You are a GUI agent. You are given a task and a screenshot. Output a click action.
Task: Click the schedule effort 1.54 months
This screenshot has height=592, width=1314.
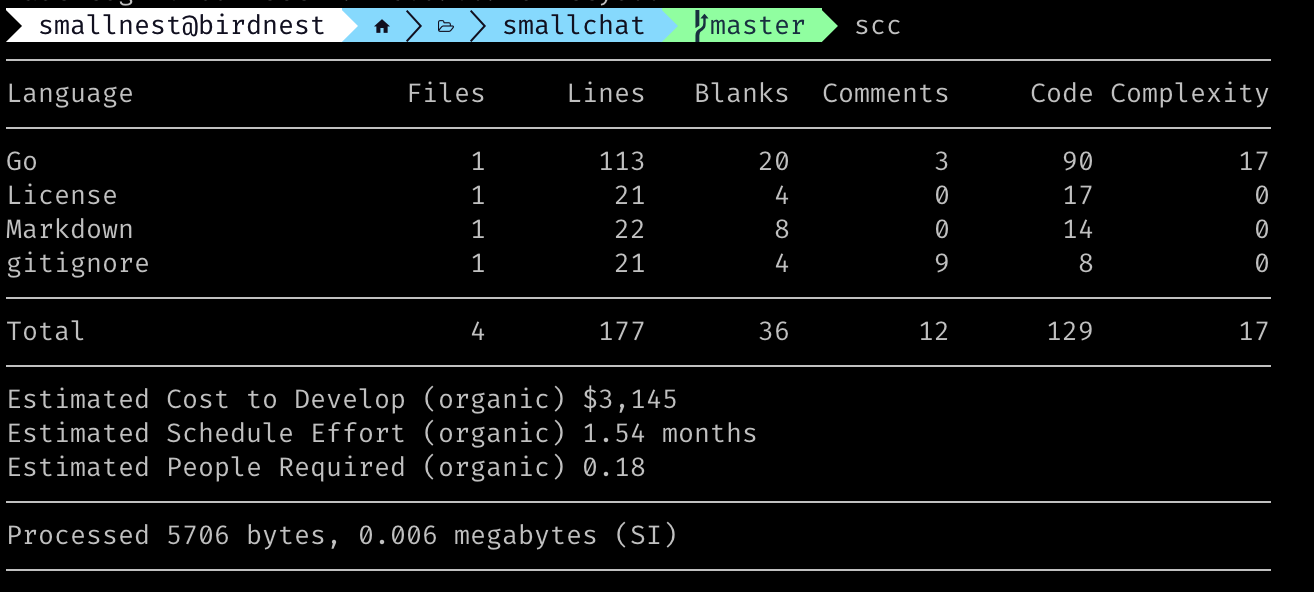[670, 433]
